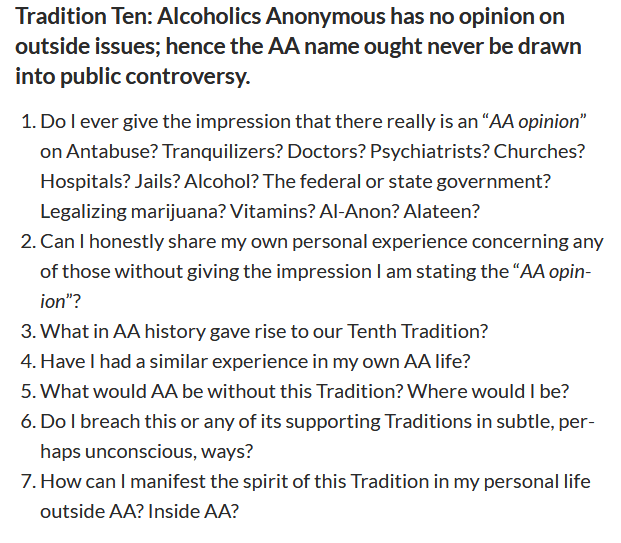Click the italic "AA opinion" phrase in item 1
The image size is (621, 543).
click(534, 122)
